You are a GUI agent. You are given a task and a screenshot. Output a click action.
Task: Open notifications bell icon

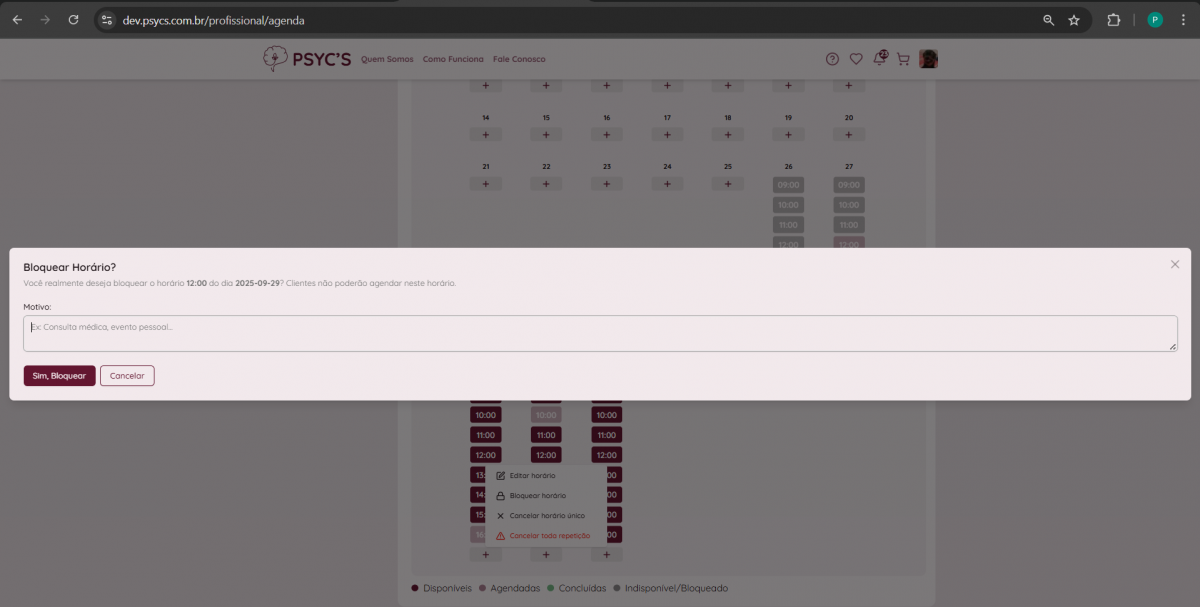[x=880, y=59]
